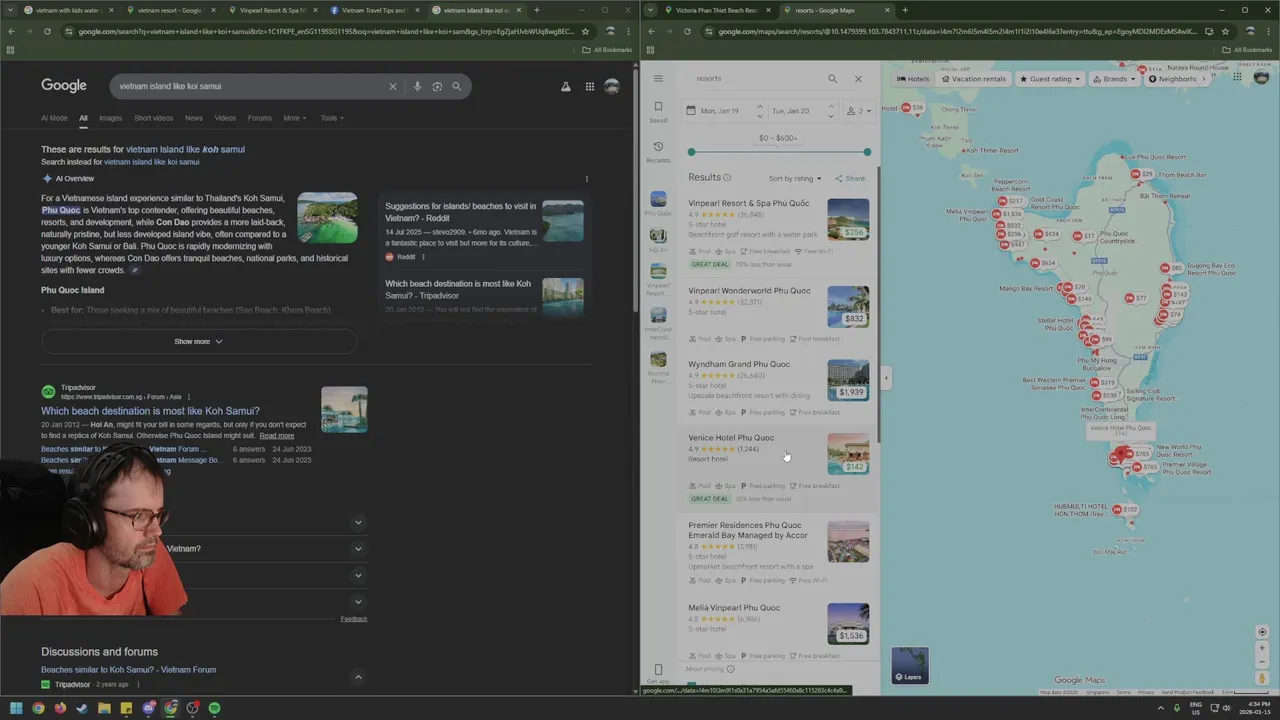Open new tab in Maps browser window
The width and height of the screenshot is (1280, 720).
point(905,10)
